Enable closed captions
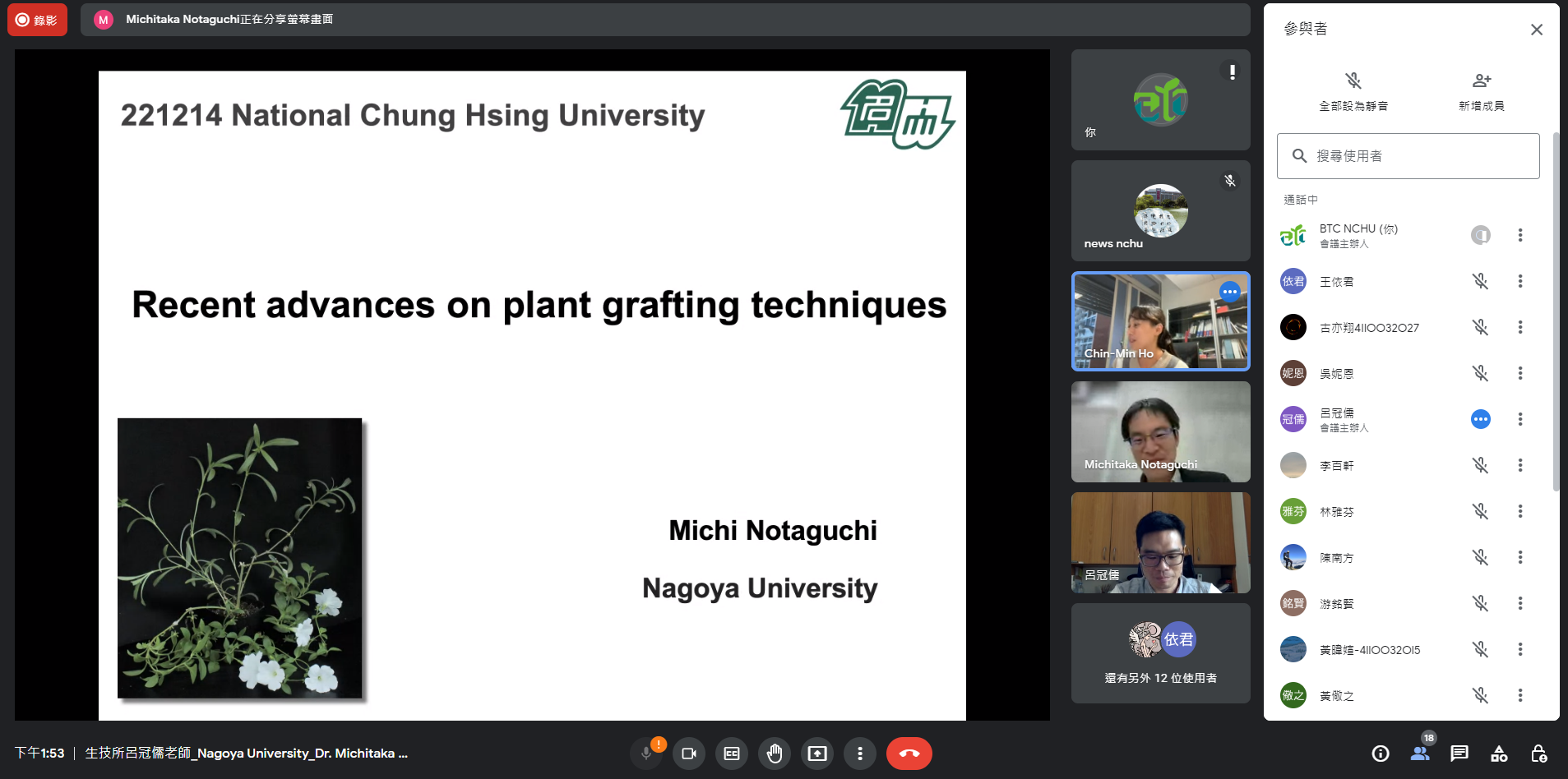The height and width of the screenshot is (779, 1568). [x=731, y=753]
